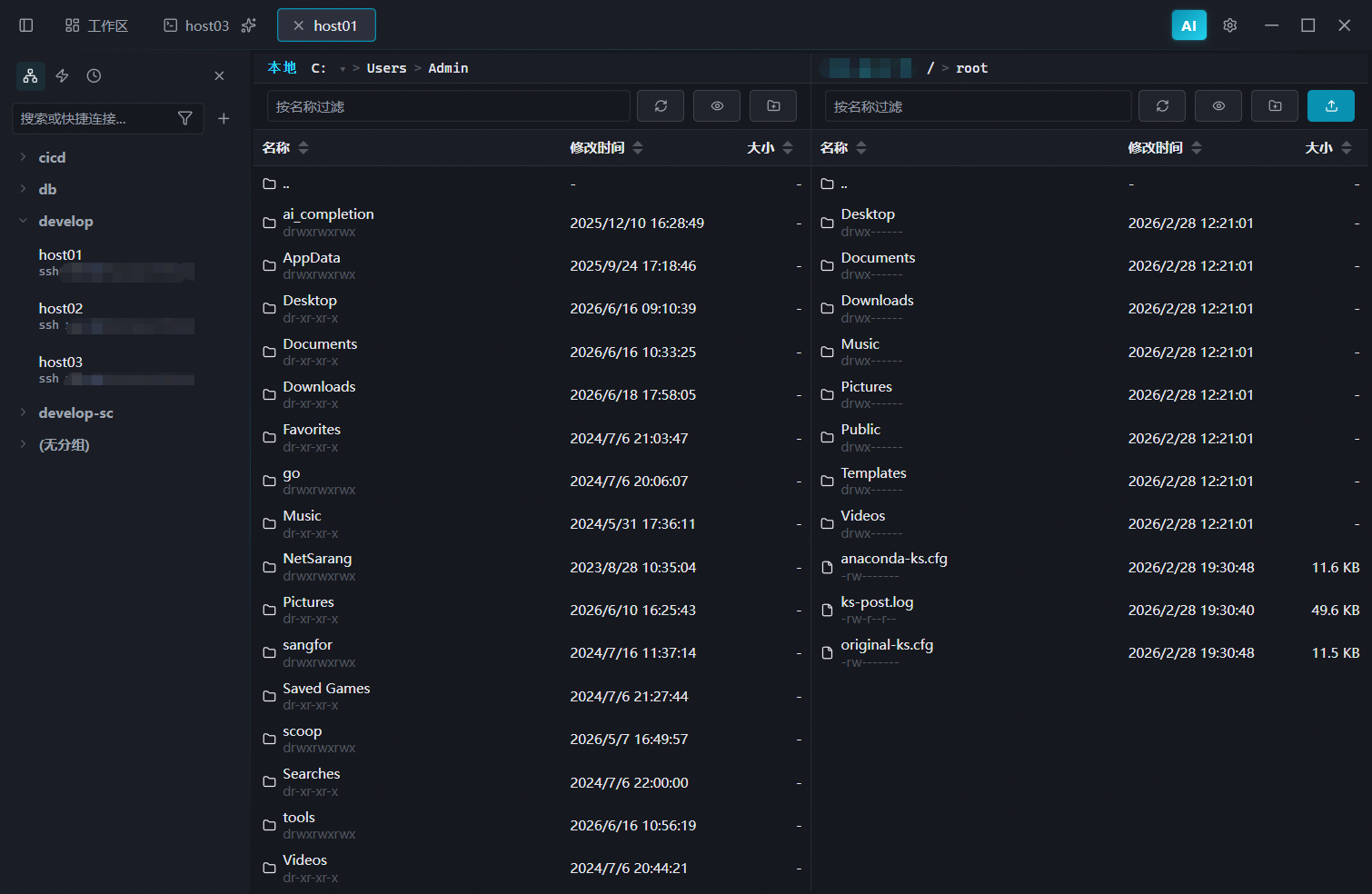Go to parent folder in remote pane
Image resolution: width=1372 pixels, height=894 pixels.
[x=1090, y=184]
